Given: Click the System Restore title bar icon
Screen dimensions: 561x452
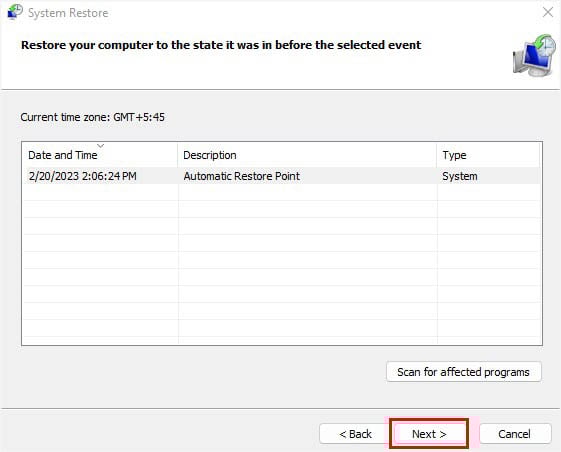Looking at the screenshot, I should (x=15, y=12).
